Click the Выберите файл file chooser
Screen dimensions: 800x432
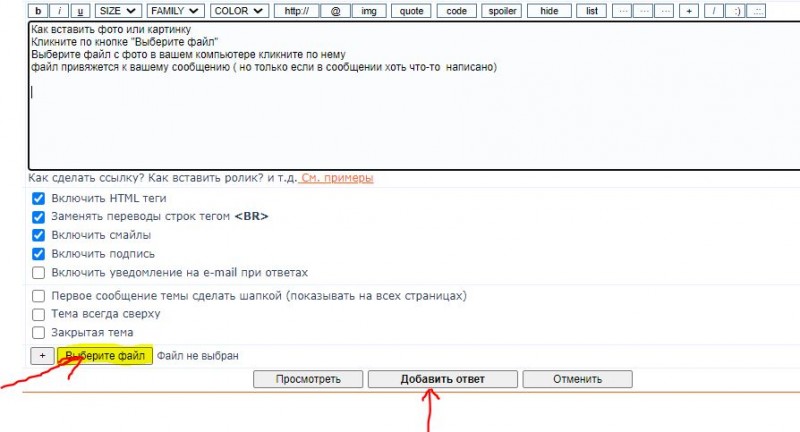[105, 355]
